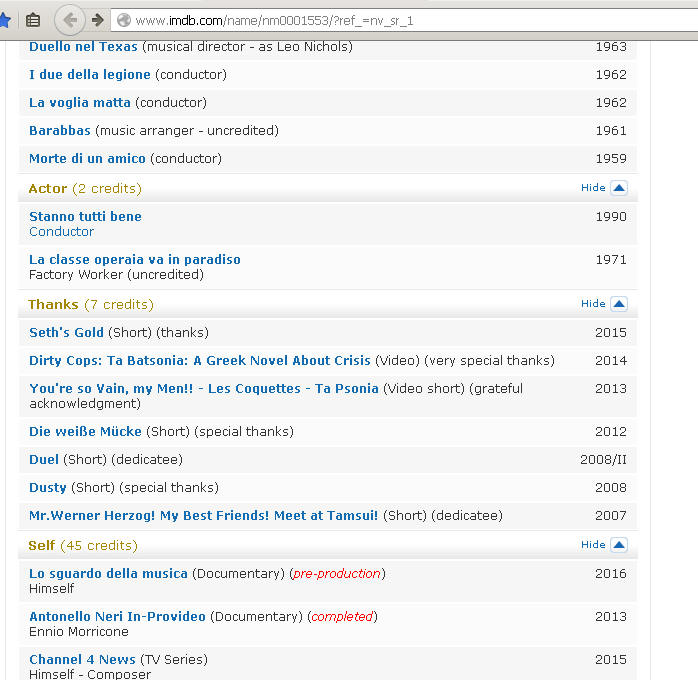Click year 1961 beside Barabbas

[x=611, y=131]
